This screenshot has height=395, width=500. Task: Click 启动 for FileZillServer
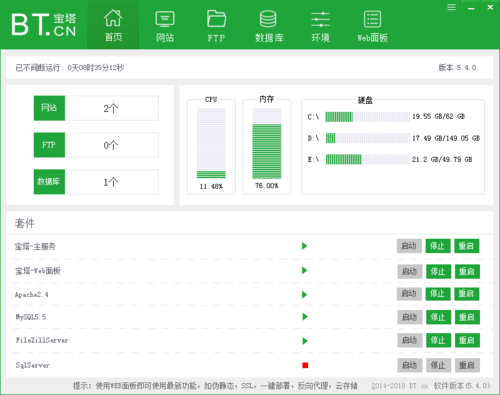coord(410,340)
